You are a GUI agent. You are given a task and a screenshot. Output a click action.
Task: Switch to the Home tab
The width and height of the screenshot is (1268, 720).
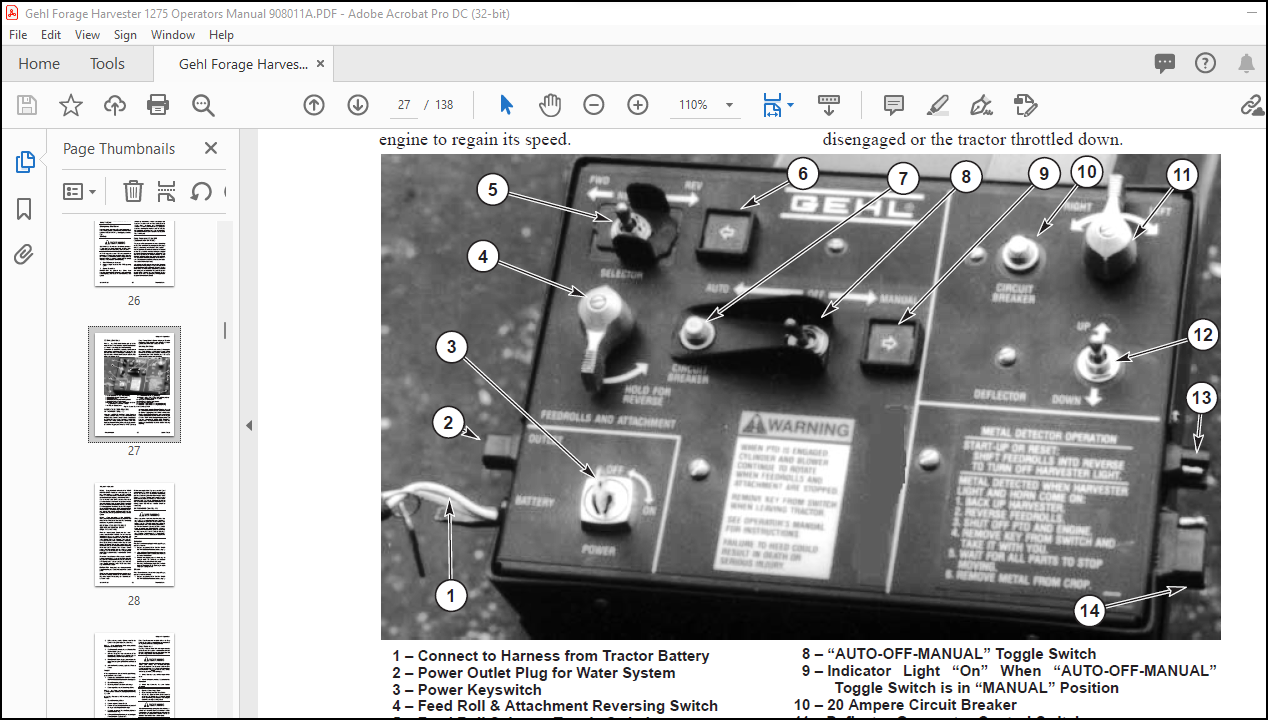click(39, 64)
